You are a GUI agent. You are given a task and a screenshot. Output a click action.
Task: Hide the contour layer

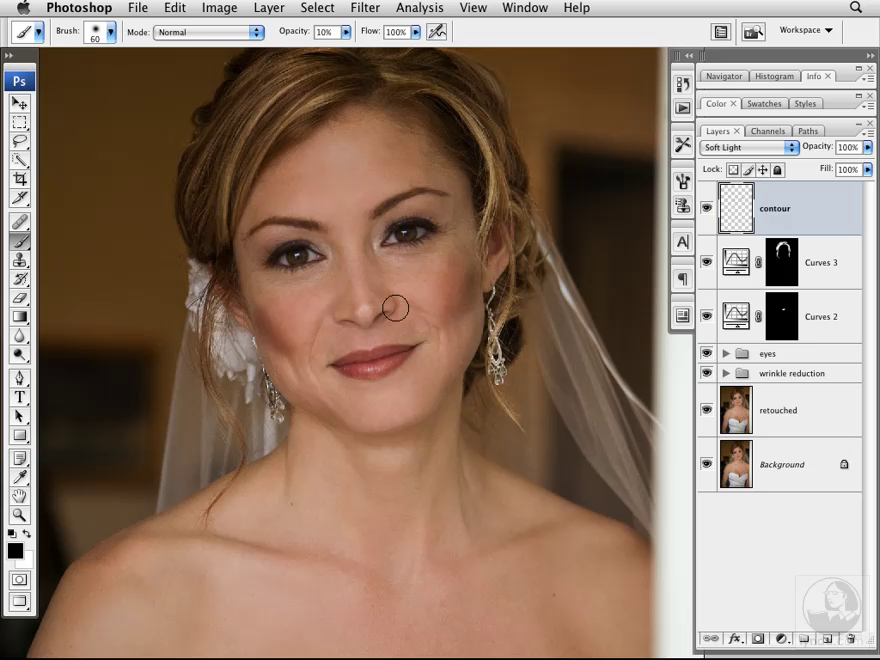pyautogui.click(x=707, y=208)
